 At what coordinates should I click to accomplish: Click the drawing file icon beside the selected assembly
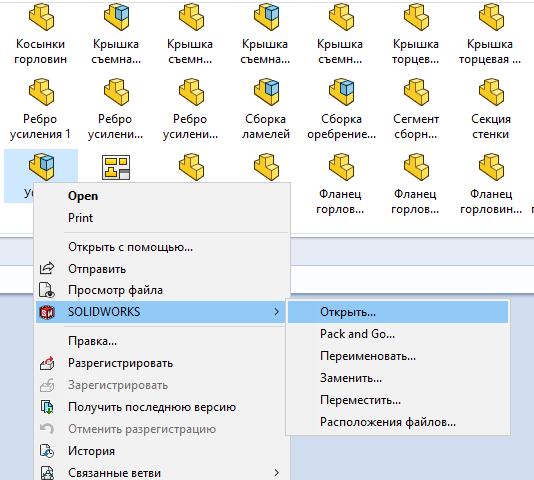[116, 167]
